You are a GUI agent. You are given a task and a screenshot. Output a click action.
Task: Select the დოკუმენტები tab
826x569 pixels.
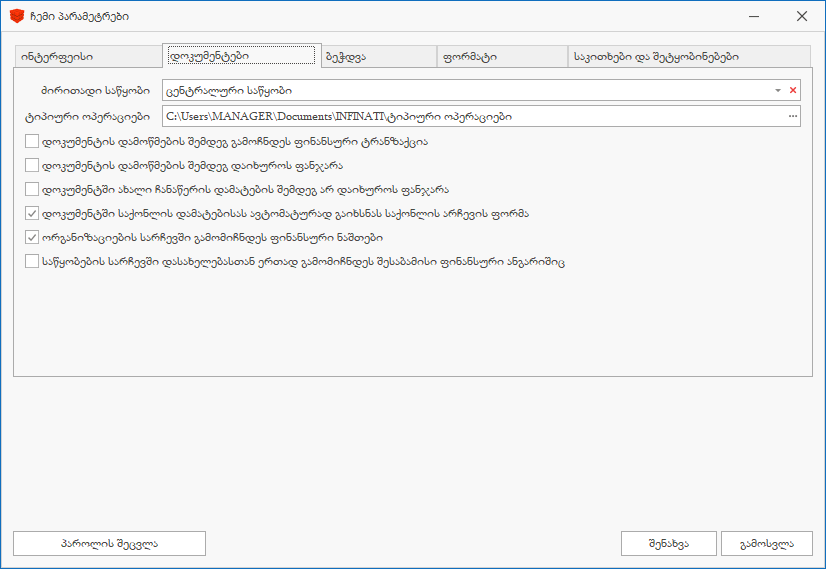[x=240, y=55]
